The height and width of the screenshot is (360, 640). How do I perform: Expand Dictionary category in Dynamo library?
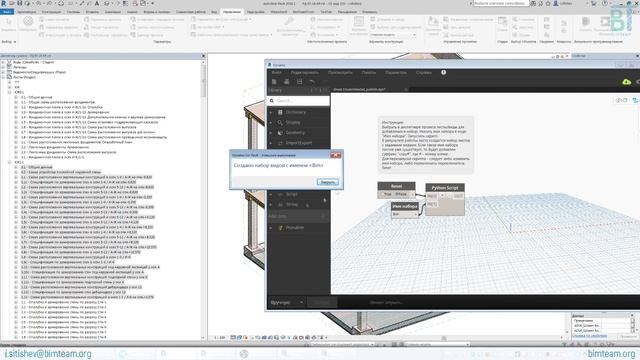click(271, 112)
